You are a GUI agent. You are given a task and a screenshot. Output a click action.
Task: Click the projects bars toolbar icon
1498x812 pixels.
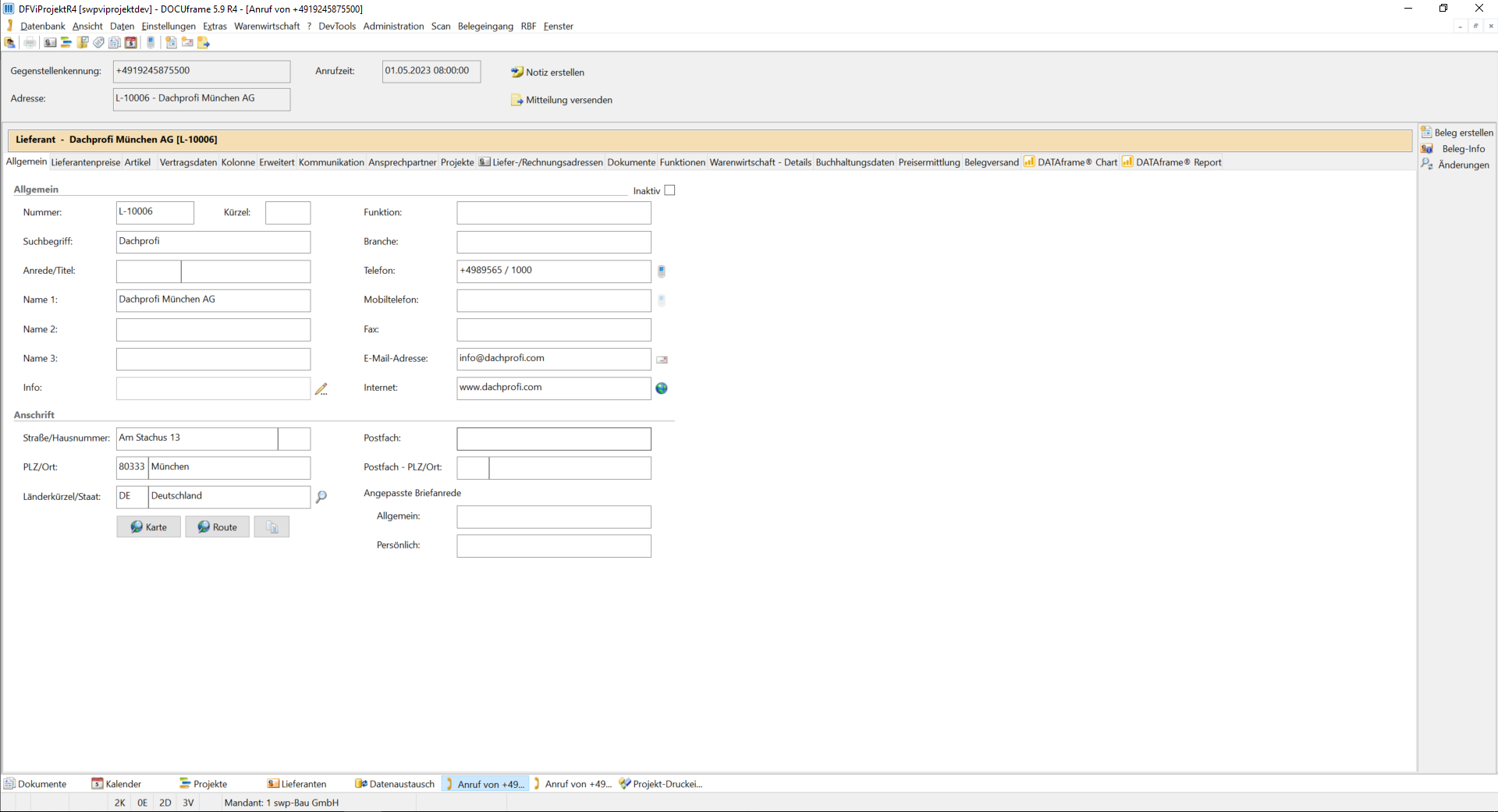tap(66, 42)
